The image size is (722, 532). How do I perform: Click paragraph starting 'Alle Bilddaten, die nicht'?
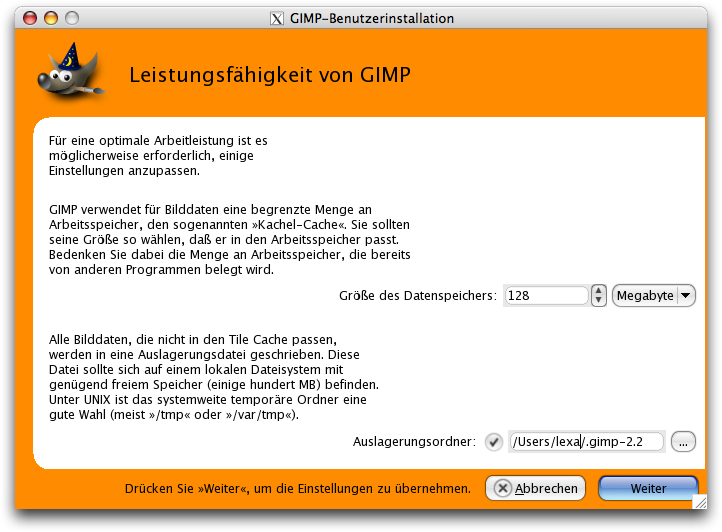[214, 377]
